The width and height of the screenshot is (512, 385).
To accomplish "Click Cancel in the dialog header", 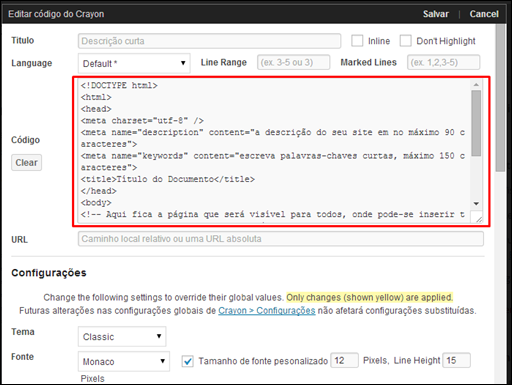I will [484, 14].
